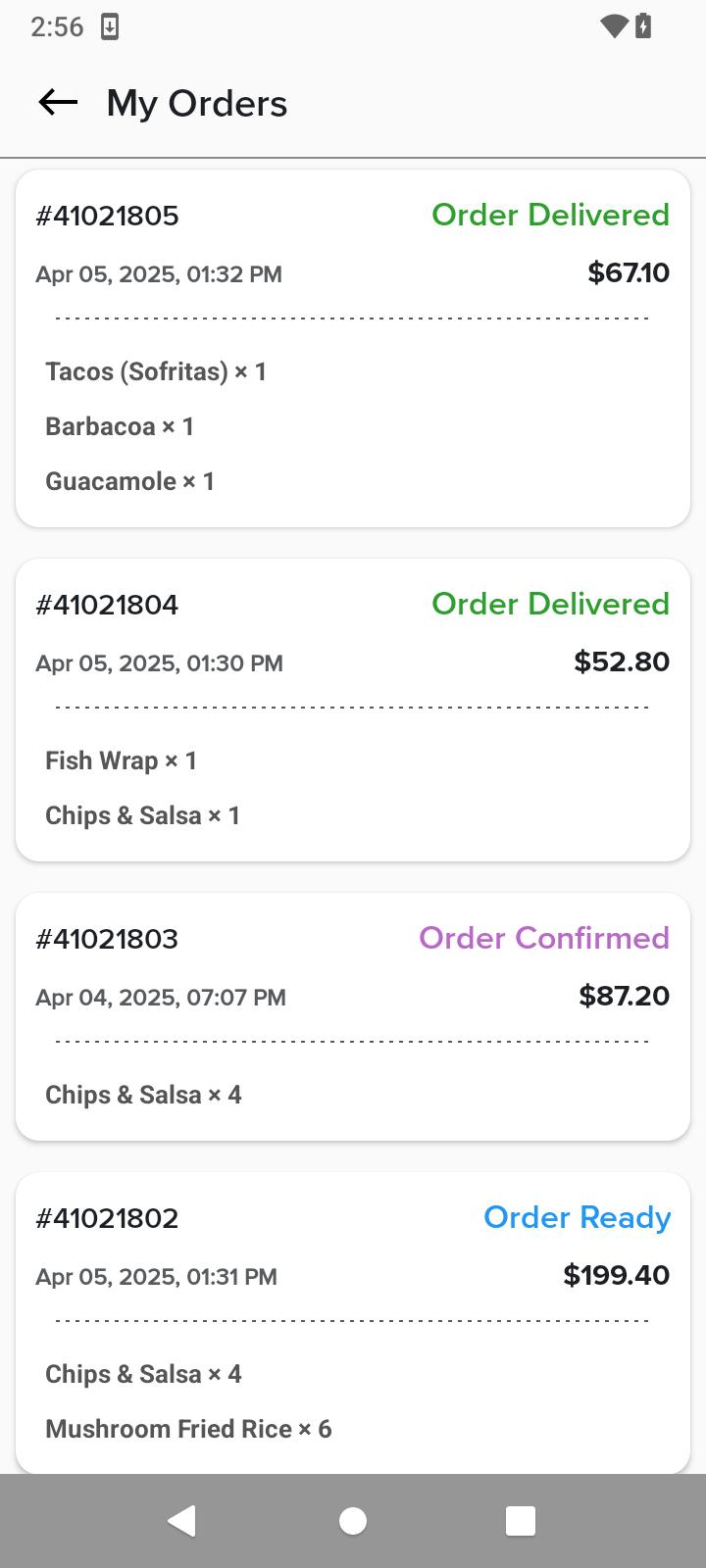Select Tacos (Sofritas) × 1 item
Viewport: 706px width, 1568px height.
pyautogui.click(x=156, y=371)
